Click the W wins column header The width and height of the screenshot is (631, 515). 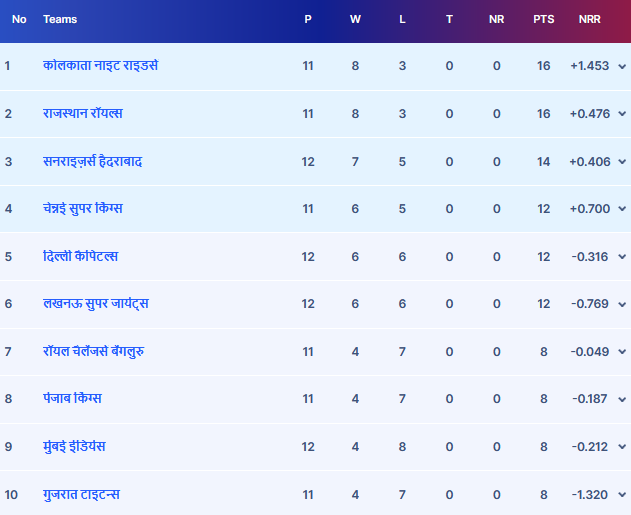355,19
